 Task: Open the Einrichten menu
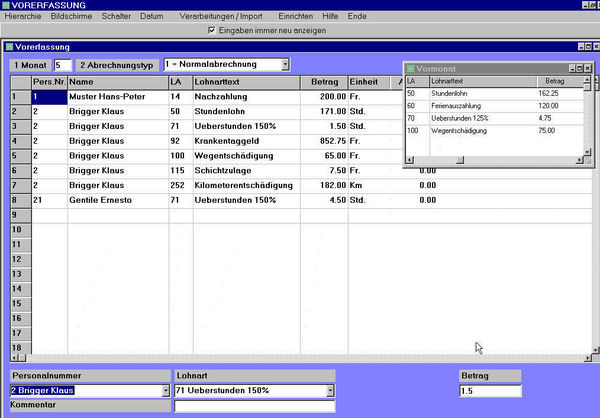coord(295,16)
